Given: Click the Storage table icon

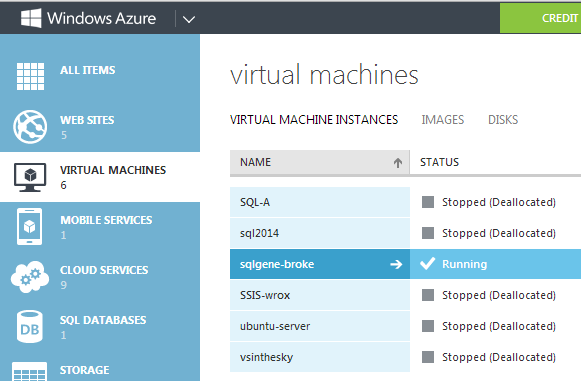Looking at the screenshot, I should (x=30, y=371).
